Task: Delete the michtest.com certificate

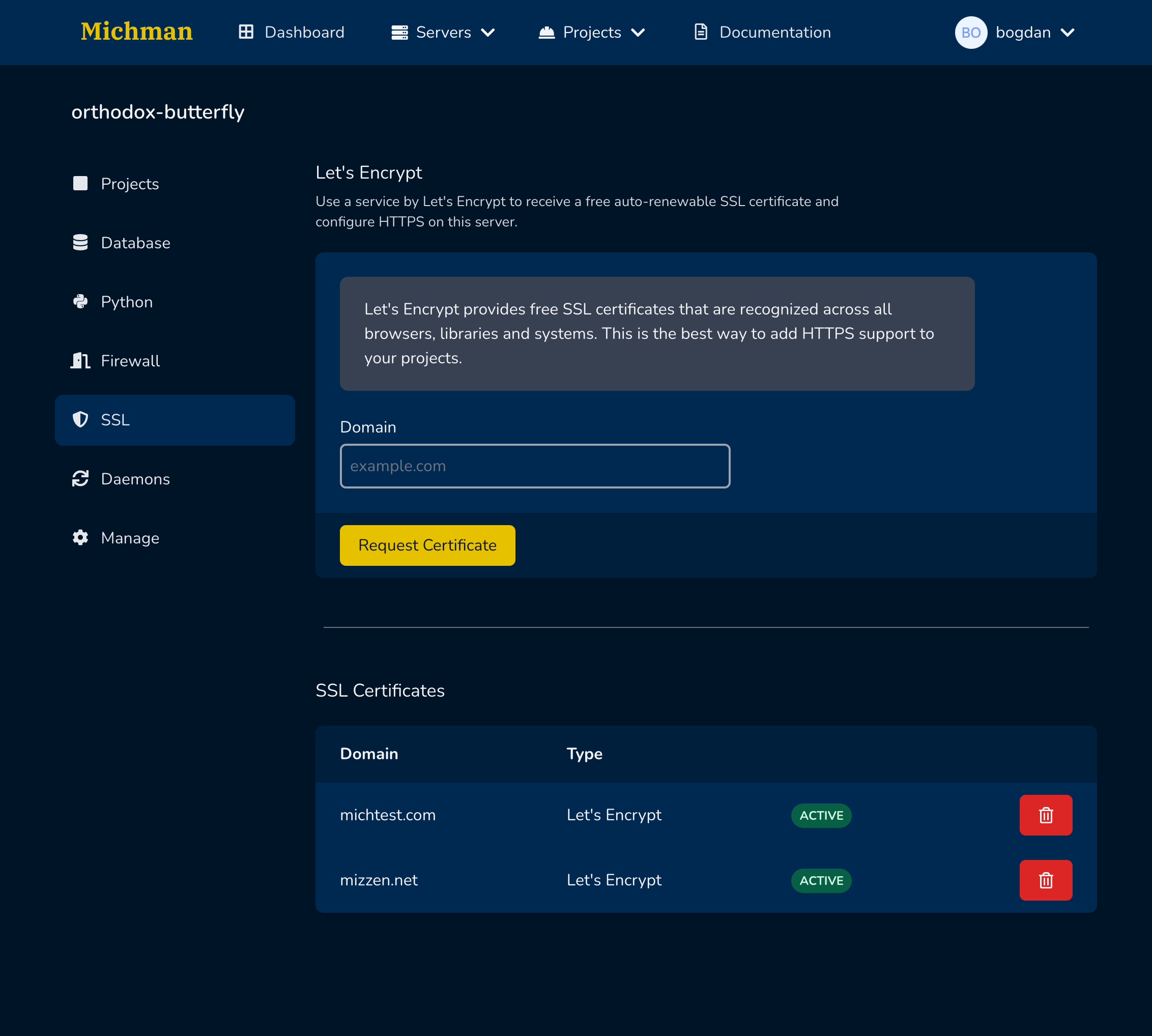Action: (x=1046, y=815)
